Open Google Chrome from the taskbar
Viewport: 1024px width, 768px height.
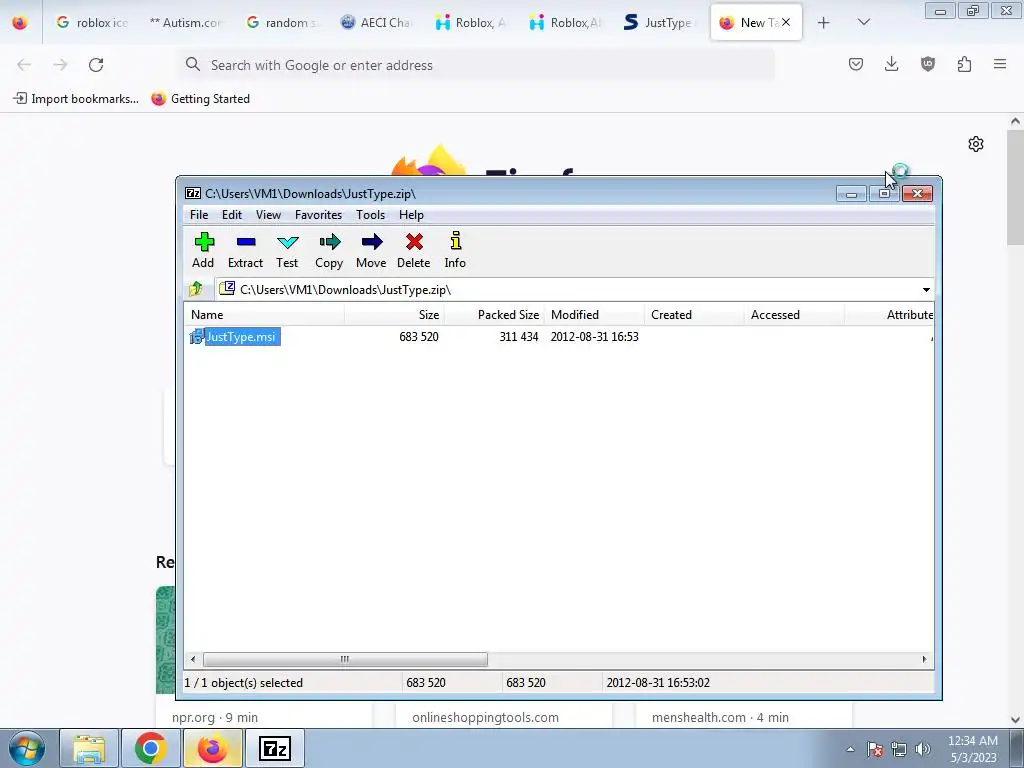click(150, 748)
